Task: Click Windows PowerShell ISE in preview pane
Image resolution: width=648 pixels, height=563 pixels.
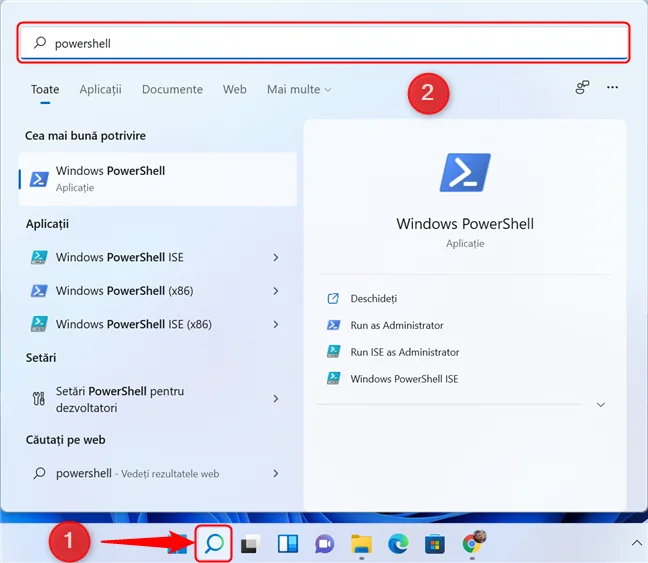Action: 404,379
